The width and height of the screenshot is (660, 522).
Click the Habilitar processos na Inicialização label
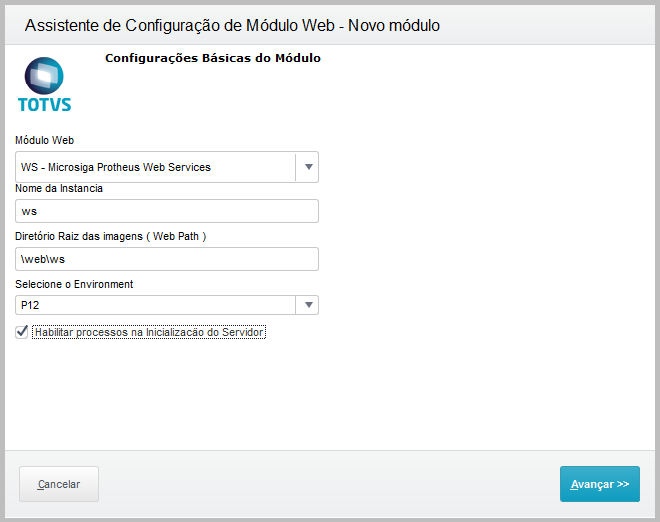point(150,332)
